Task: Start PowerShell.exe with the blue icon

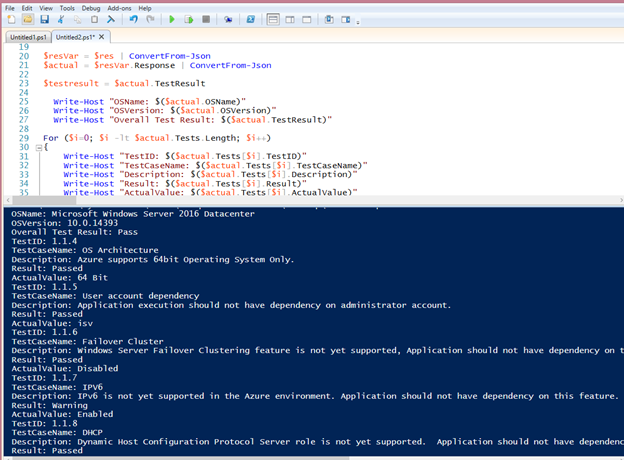Action: [250, 19]
